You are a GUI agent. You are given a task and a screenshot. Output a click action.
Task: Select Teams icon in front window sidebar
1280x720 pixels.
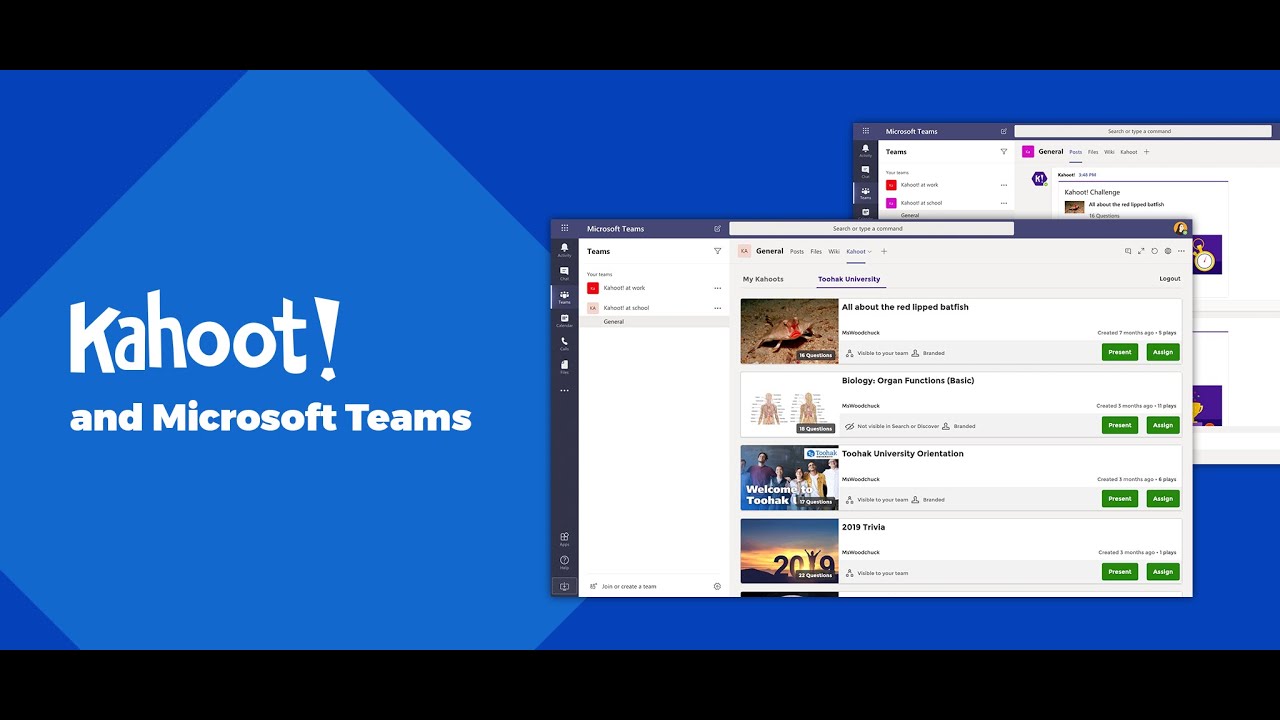(x=565, y=296)
